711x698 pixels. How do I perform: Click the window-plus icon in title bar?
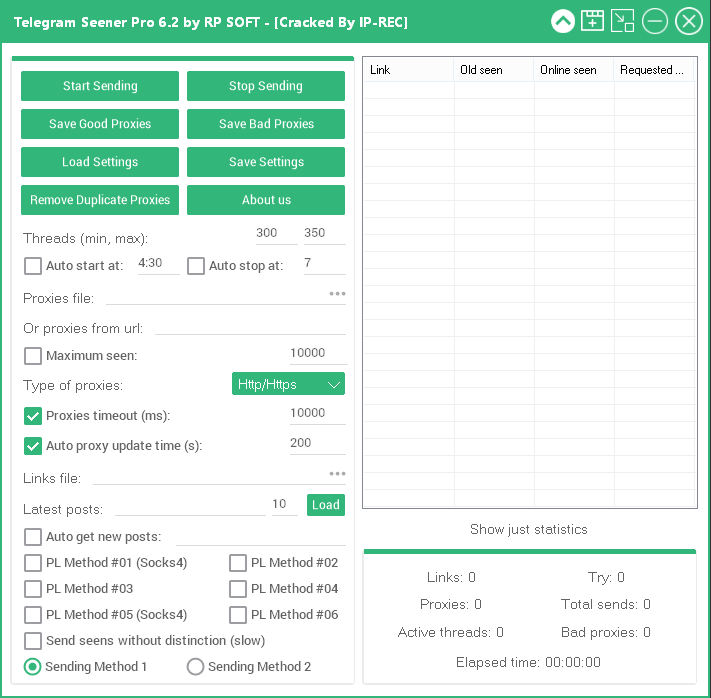click(592, 21)
